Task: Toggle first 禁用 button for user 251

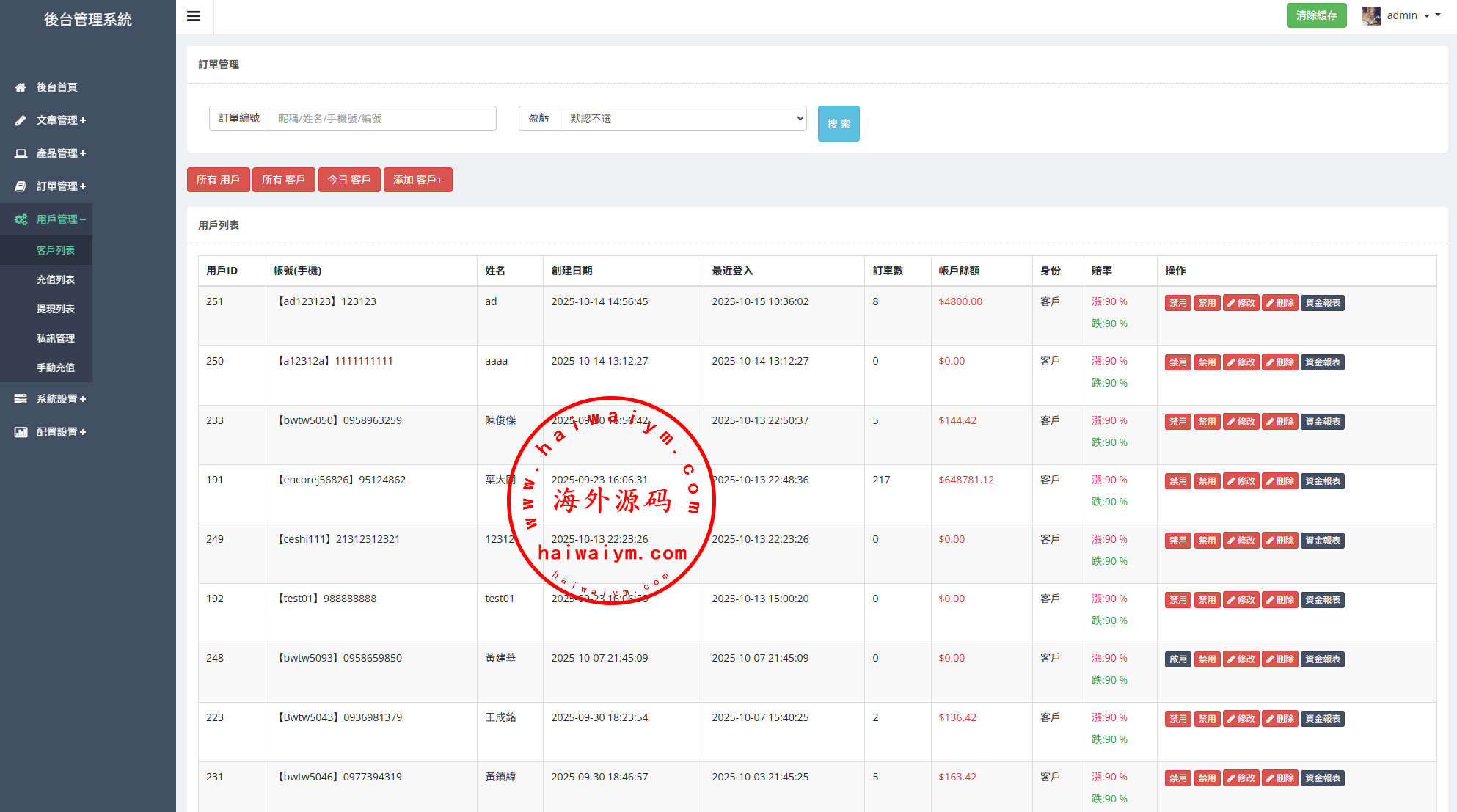Action: [1177, 302]
